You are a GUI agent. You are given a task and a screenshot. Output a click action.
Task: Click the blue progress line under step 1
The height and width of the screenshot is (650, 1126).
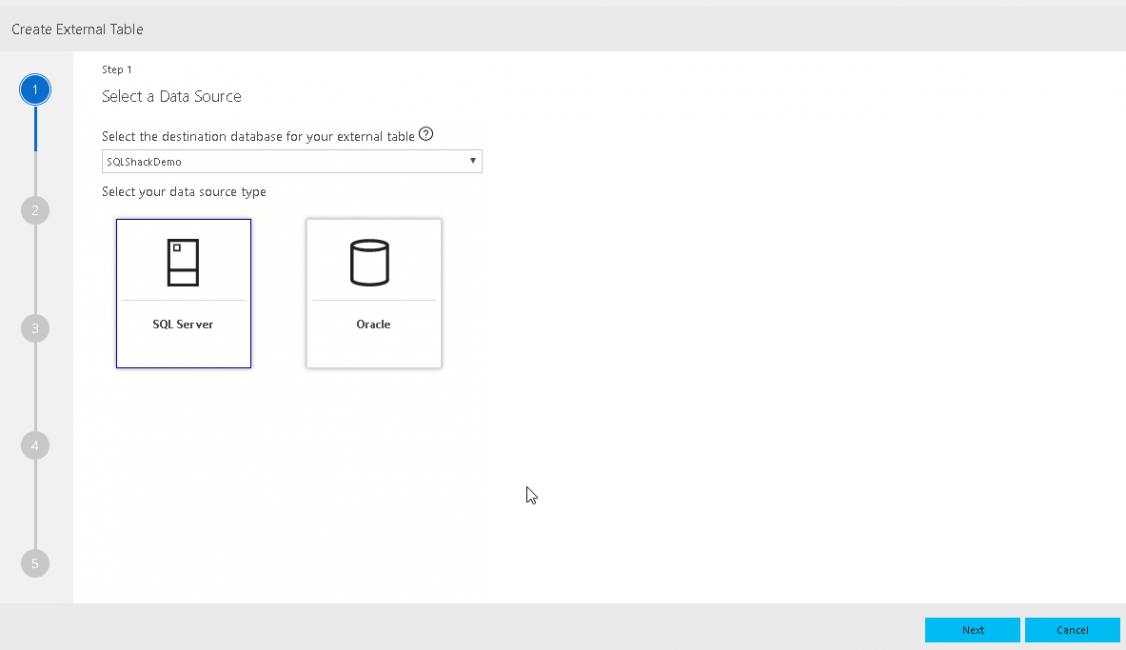click(x=35, y=130)
